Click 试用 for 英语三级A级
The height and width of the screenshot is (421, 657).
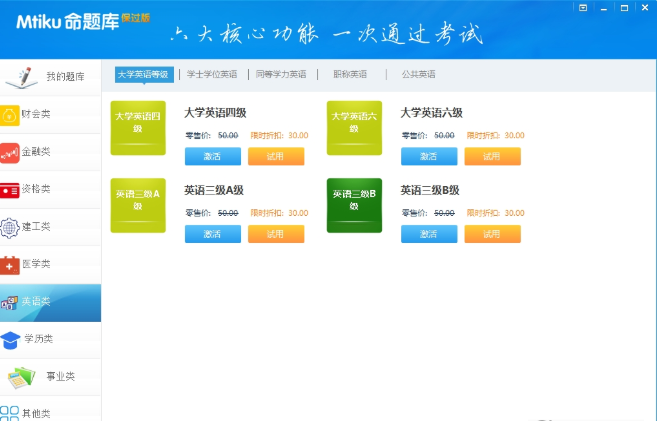(276, 234)
